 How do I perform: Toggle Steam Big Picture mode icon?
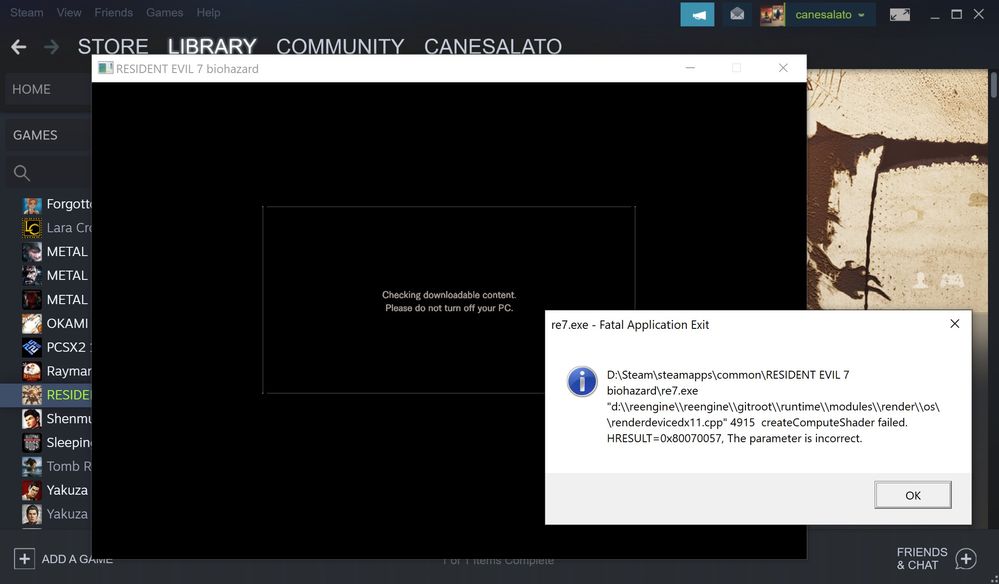900,14
